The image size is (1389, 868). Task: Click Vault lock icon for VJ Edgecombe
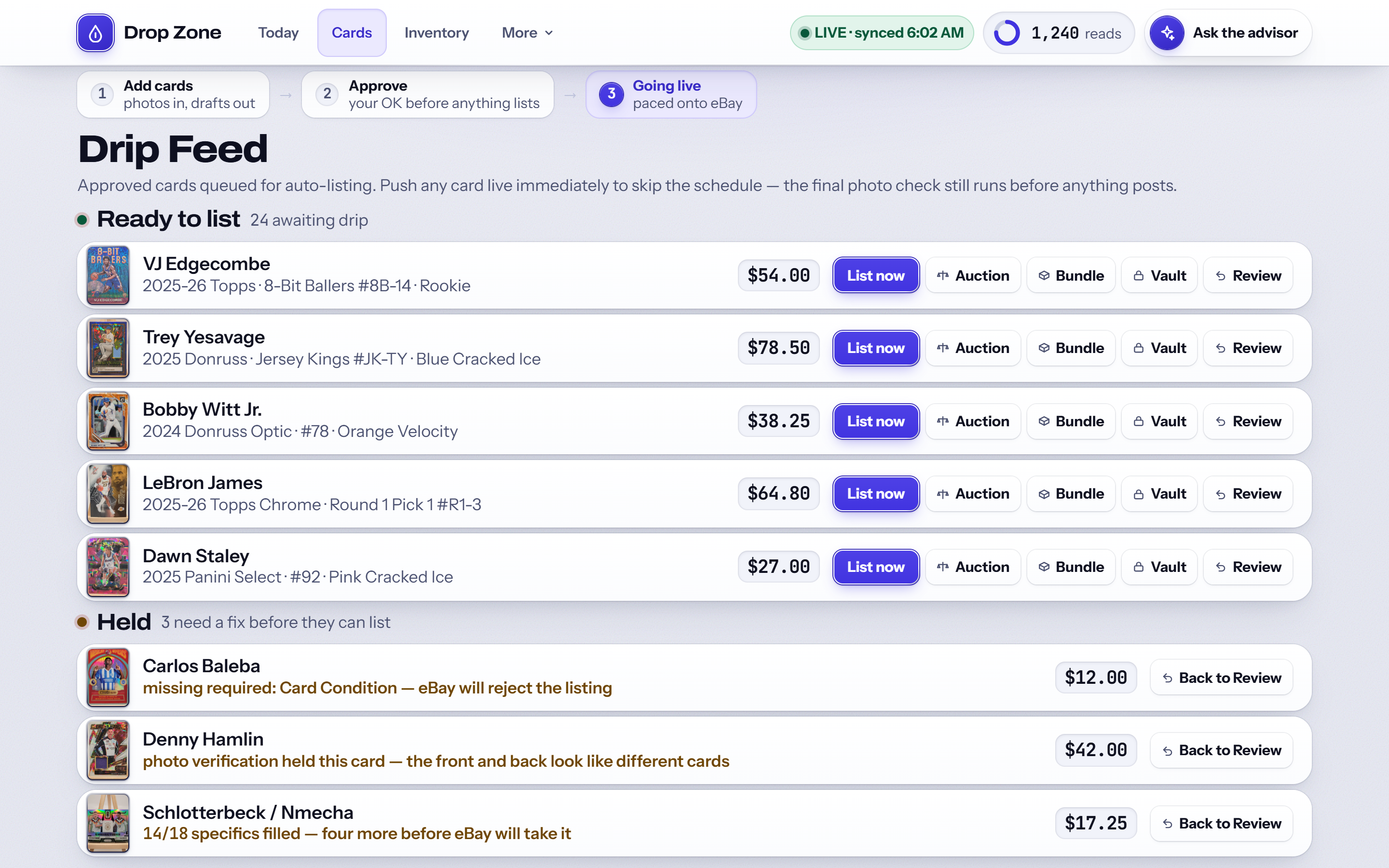(1139, 275)
